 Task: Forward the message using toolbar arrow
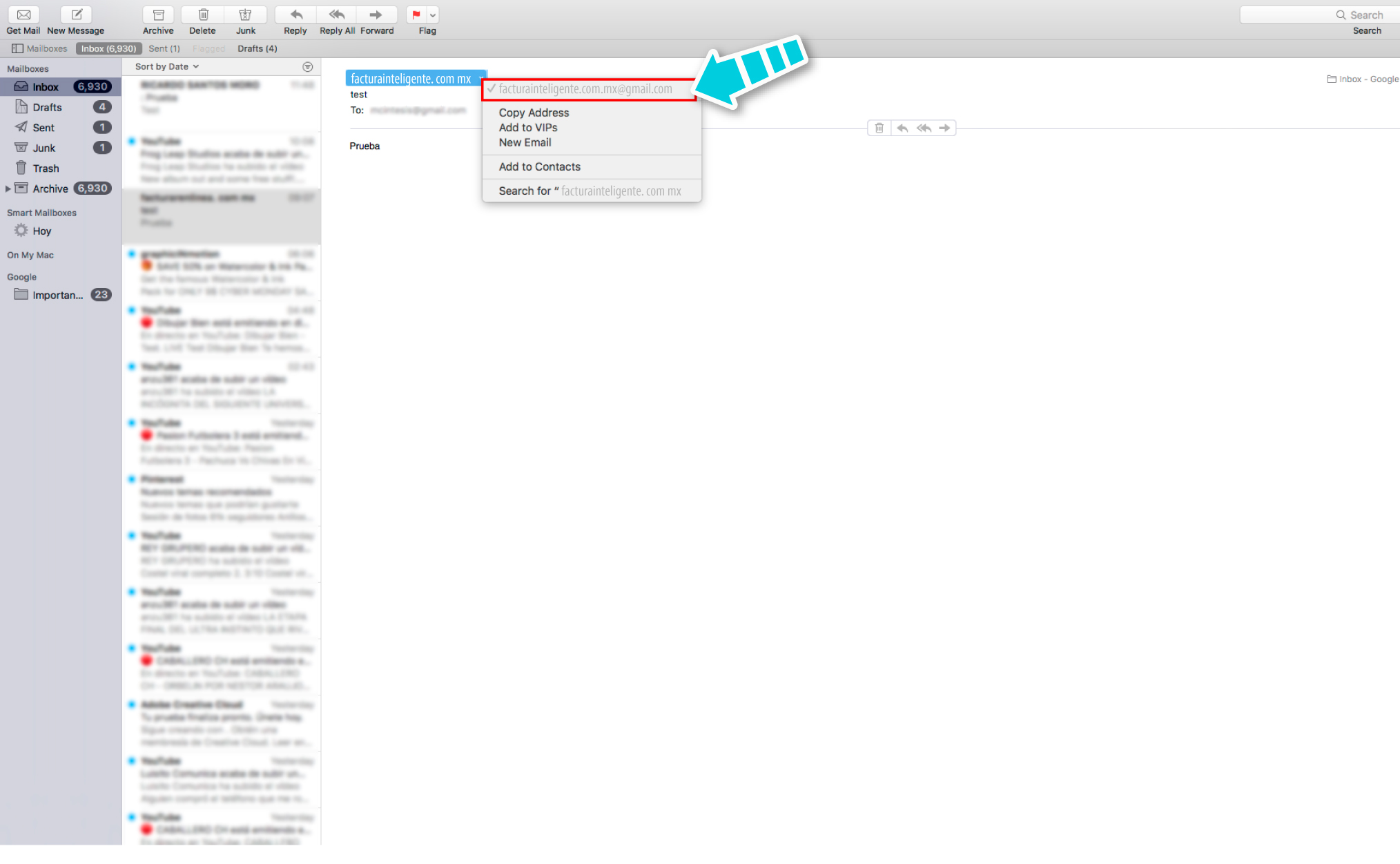tap(376, 15)
